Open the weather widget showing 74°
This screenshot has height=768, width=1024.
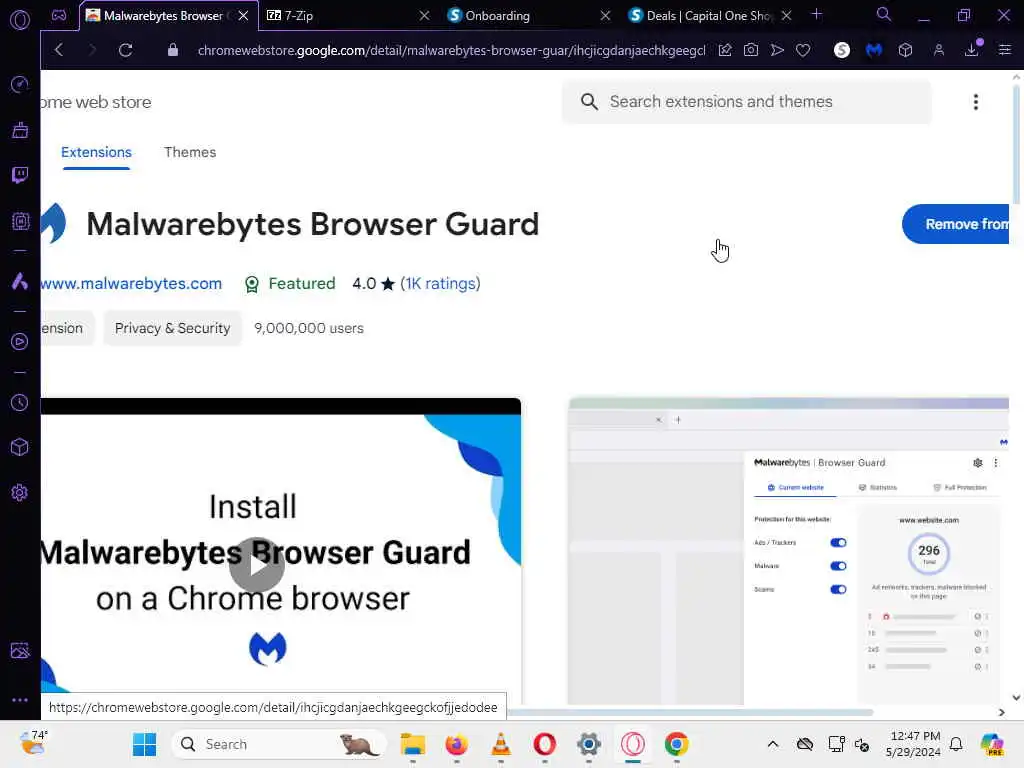(x=33, y=743)
